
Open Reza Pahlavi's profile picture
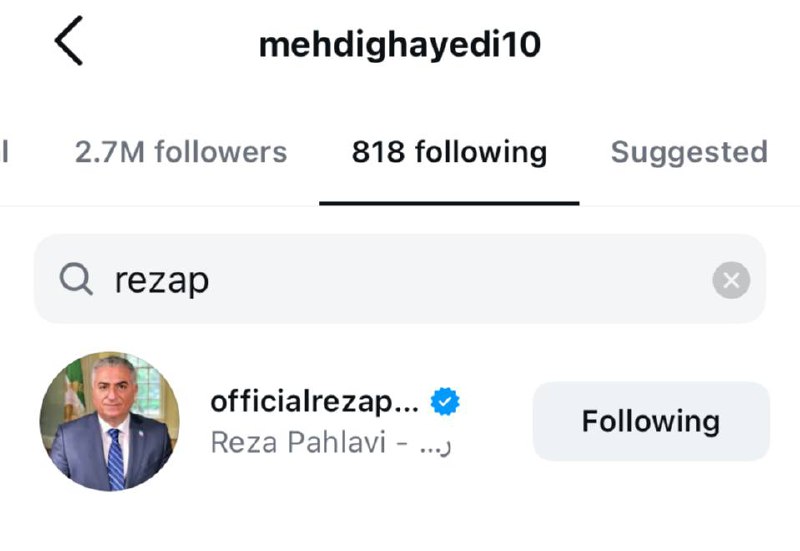click(110, 421)
